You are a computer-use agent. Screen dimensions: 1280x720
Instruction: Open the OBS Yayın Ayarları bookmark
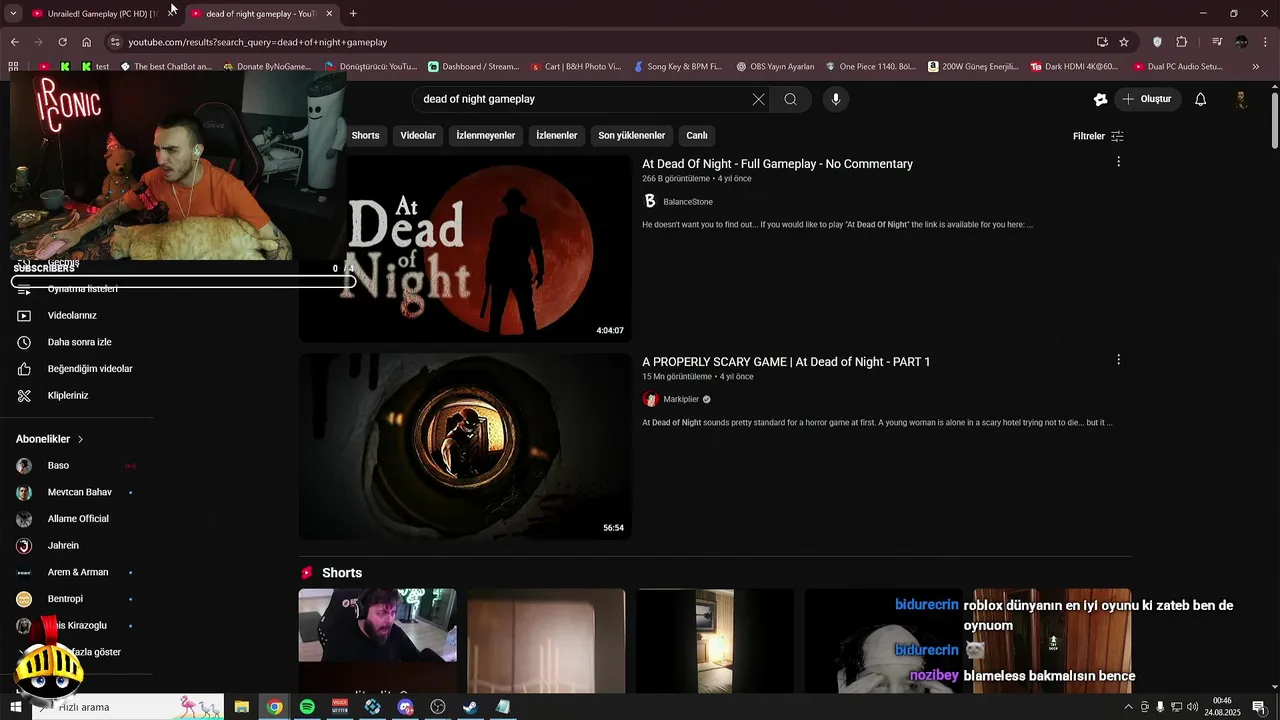(x=775, y=67)
